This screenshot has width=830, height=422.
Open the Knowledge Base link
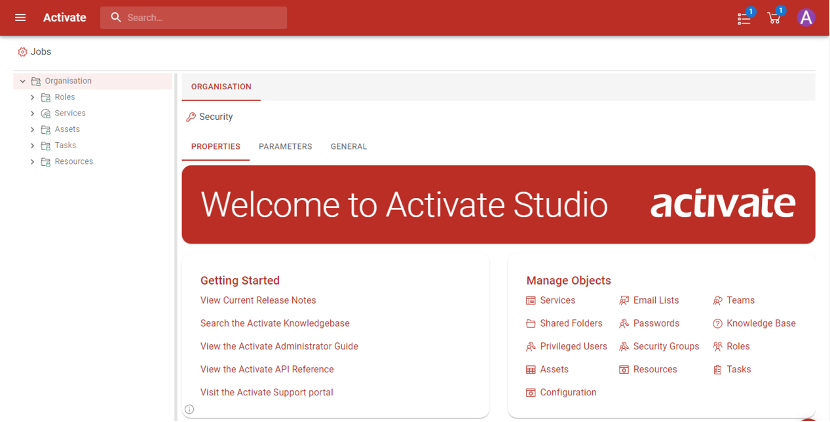click(x=761, y=324)
